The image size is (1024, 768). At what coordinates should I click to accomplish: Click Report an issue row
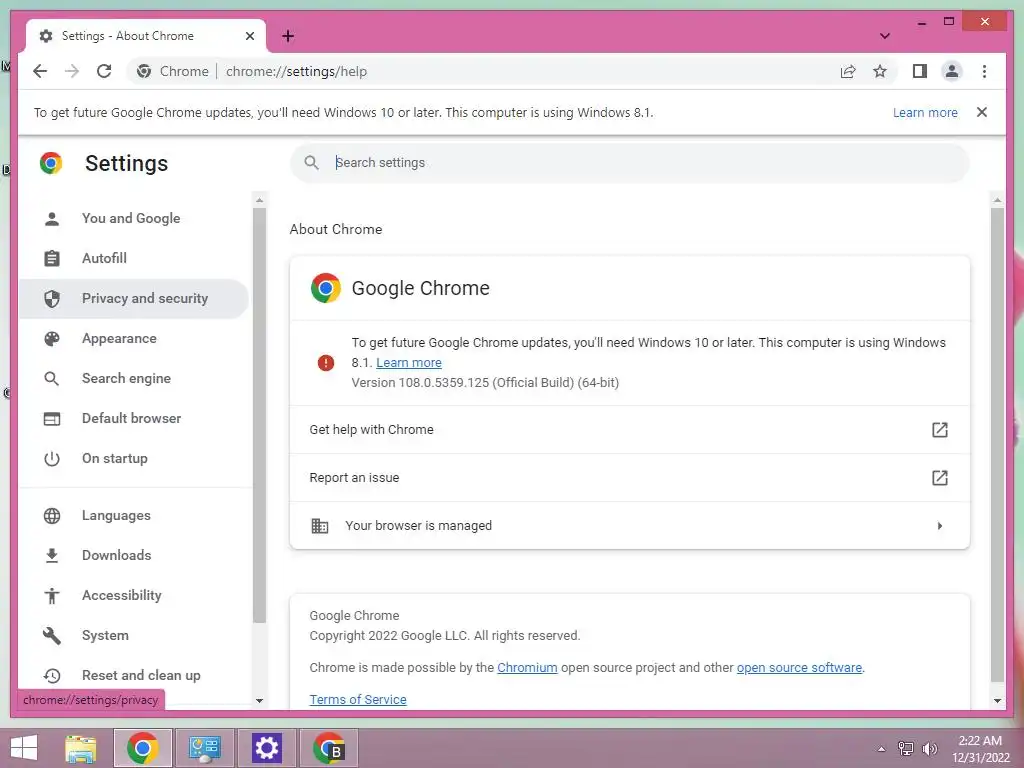[x=630, y=477]
